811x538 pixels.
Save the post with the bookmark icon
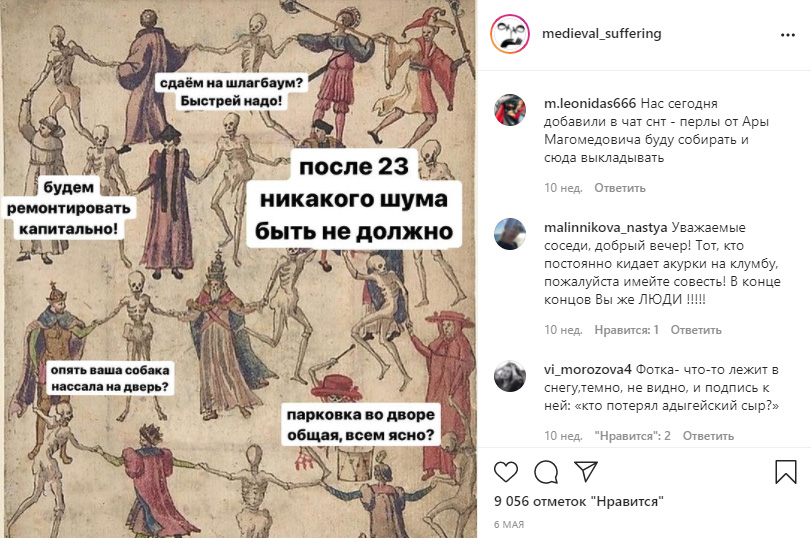[x=786, y=472]
